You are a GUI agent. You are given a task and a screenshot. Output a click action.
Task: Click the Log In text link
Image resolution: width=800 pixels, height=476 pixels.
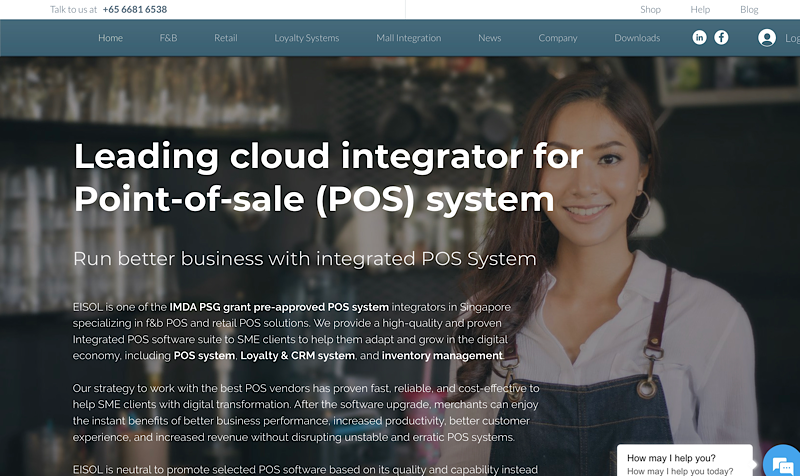tap(792, 38)
